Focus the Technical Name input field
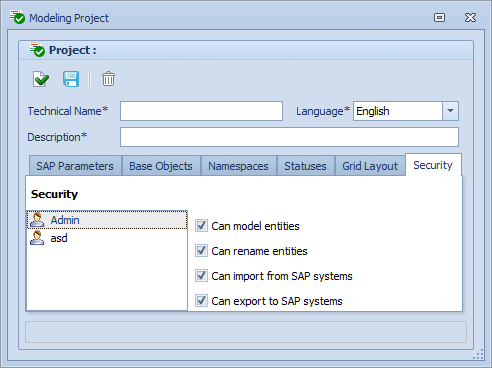The height and width of the screenshot is (368, 492). click(201, 111)
